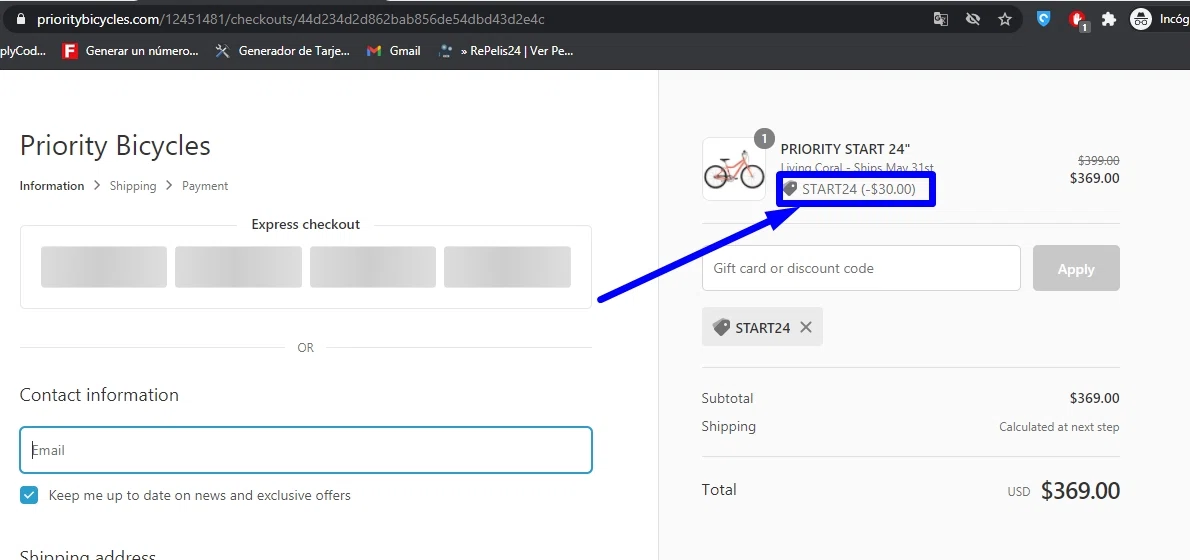1190x560 pixels.
Task: Remove the START24 discount code with X
Action: click(x=806, y=327)
